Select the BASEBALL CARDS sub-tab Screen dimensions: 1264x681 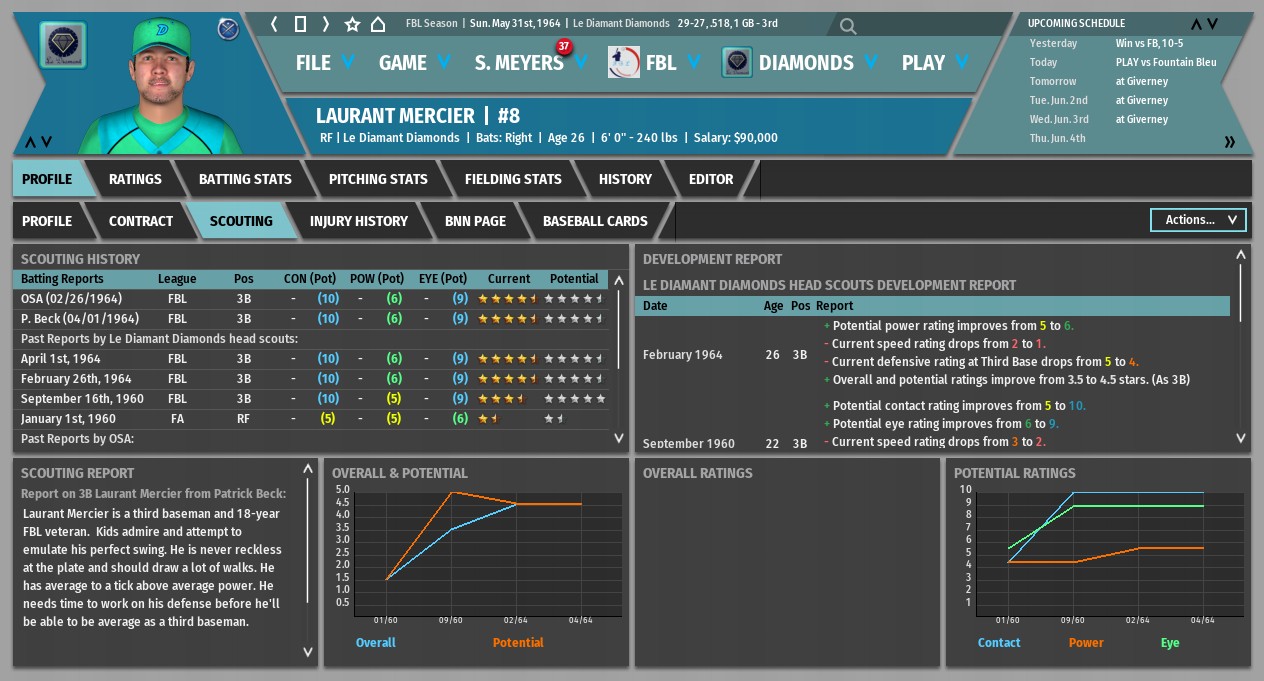[x=595, y=221]
